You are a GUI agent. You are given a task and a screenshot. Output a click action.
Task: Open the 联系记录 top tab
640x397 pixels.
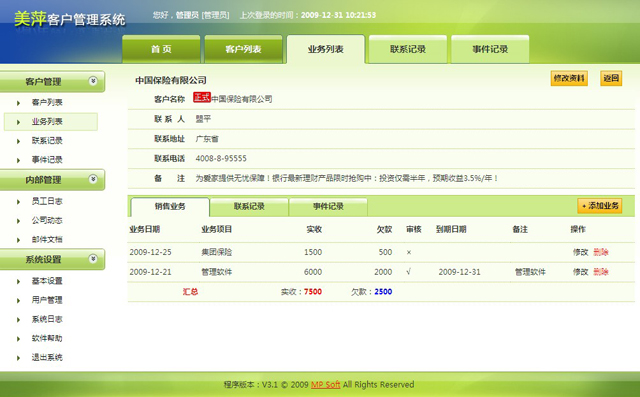408,49
